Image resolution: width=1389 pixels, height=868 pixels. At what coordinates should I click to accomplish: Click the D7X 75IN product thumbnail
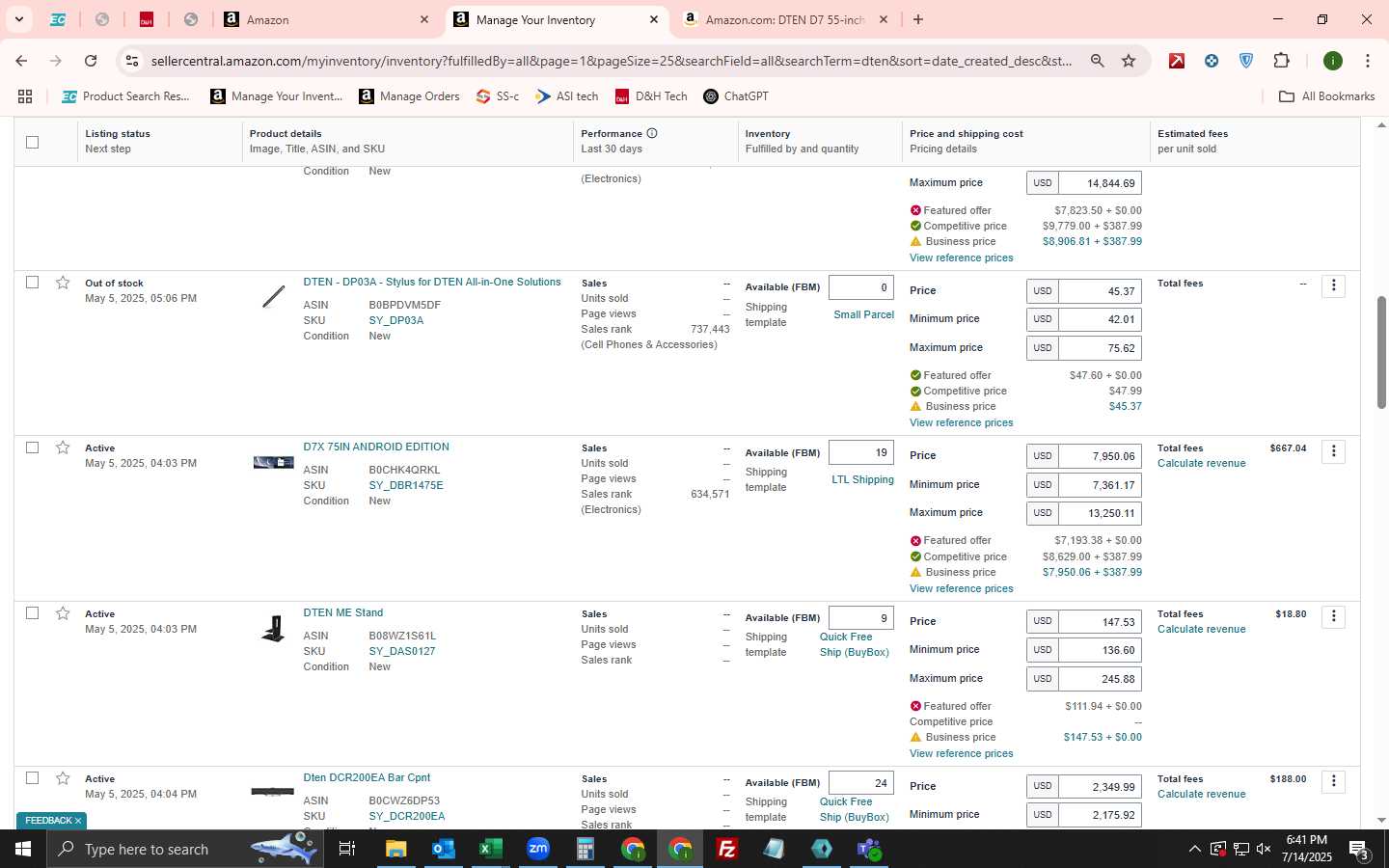tap(273, 462)
